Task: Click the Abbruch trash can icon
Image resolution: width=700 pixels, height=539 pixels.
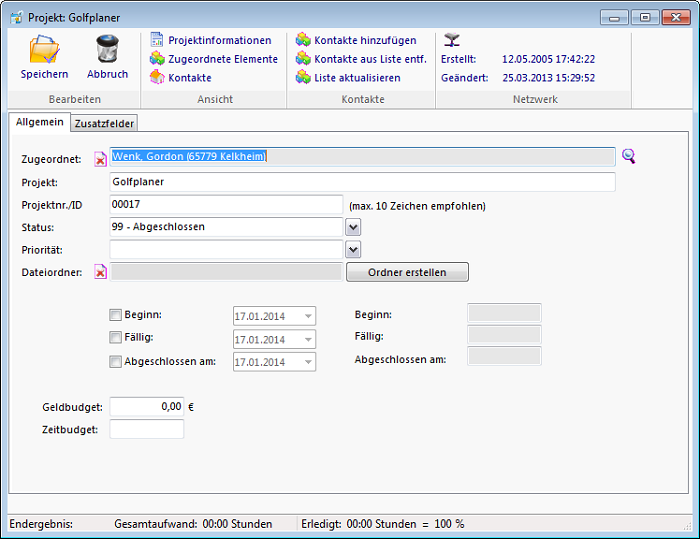Action: pos(107,49)
